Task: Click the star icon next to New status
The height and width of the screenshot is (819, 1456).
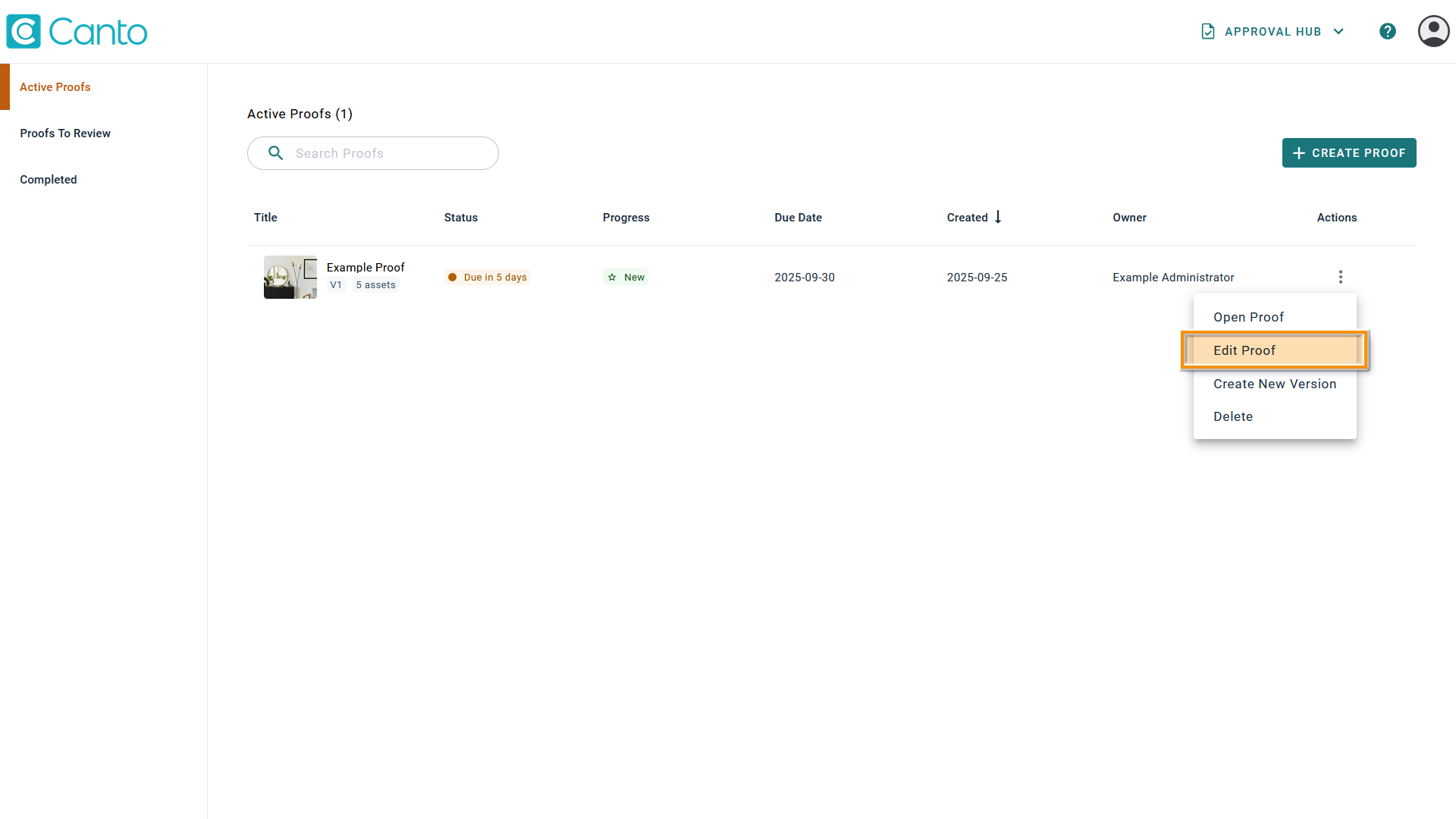Action: [612, 277]
